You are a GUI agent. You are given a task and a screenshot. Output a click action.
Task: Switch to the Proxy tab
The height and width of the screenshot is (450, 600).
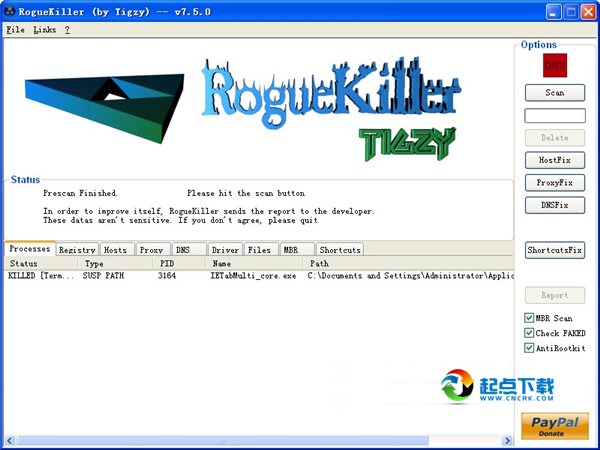tap(153, 250)
